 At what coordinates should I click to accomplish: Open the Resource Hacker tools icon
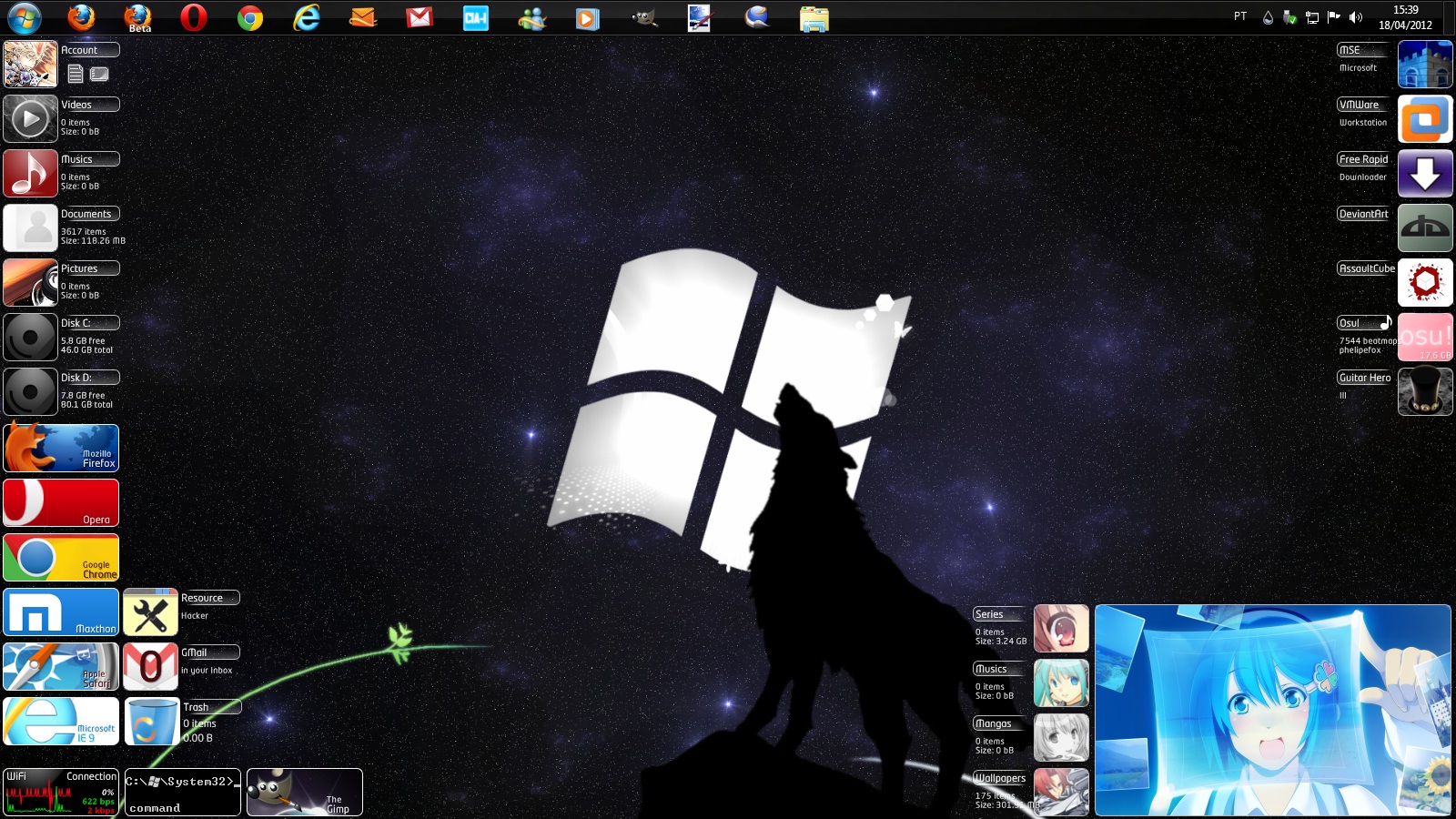tap(150, 612)
